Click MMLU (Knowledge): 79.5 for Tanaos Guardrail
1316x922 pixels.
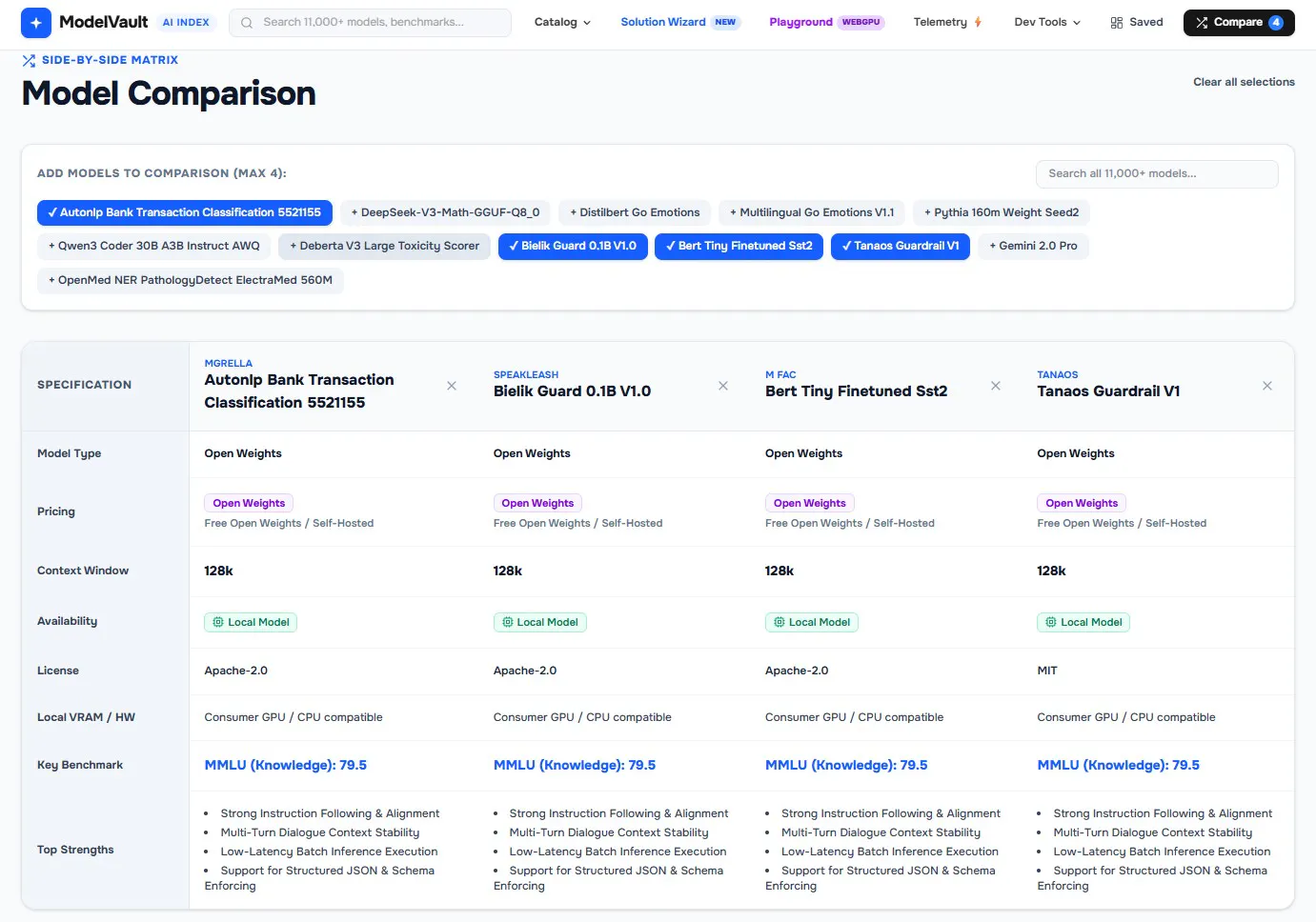click(x=1119, y=765)
